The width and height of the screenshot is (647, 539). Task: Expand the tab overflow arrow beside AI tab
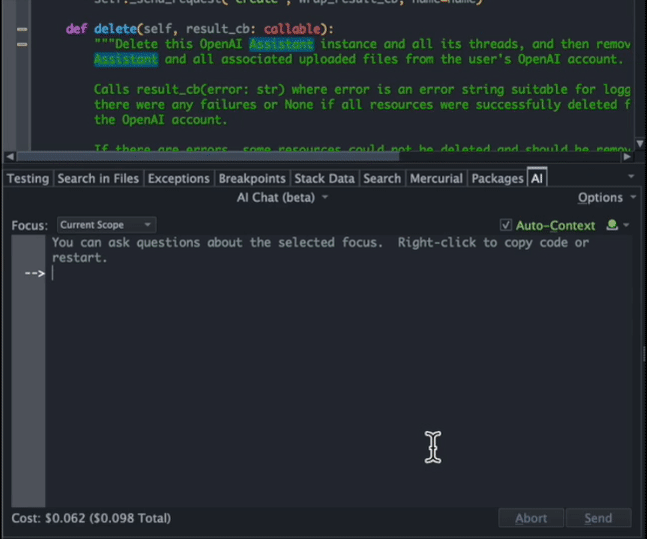point(631,176)
